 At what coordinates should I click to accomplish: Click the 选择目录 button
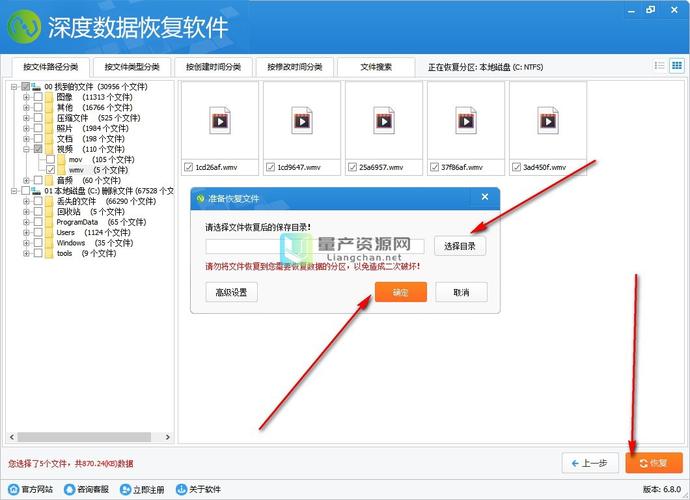tap(460, 246)
